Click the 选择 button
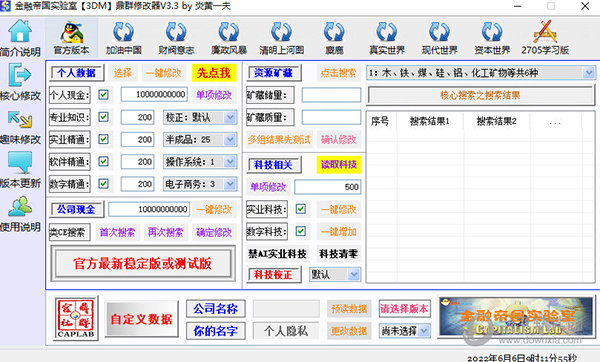This screenshot has width=600, height=362. 122,73
